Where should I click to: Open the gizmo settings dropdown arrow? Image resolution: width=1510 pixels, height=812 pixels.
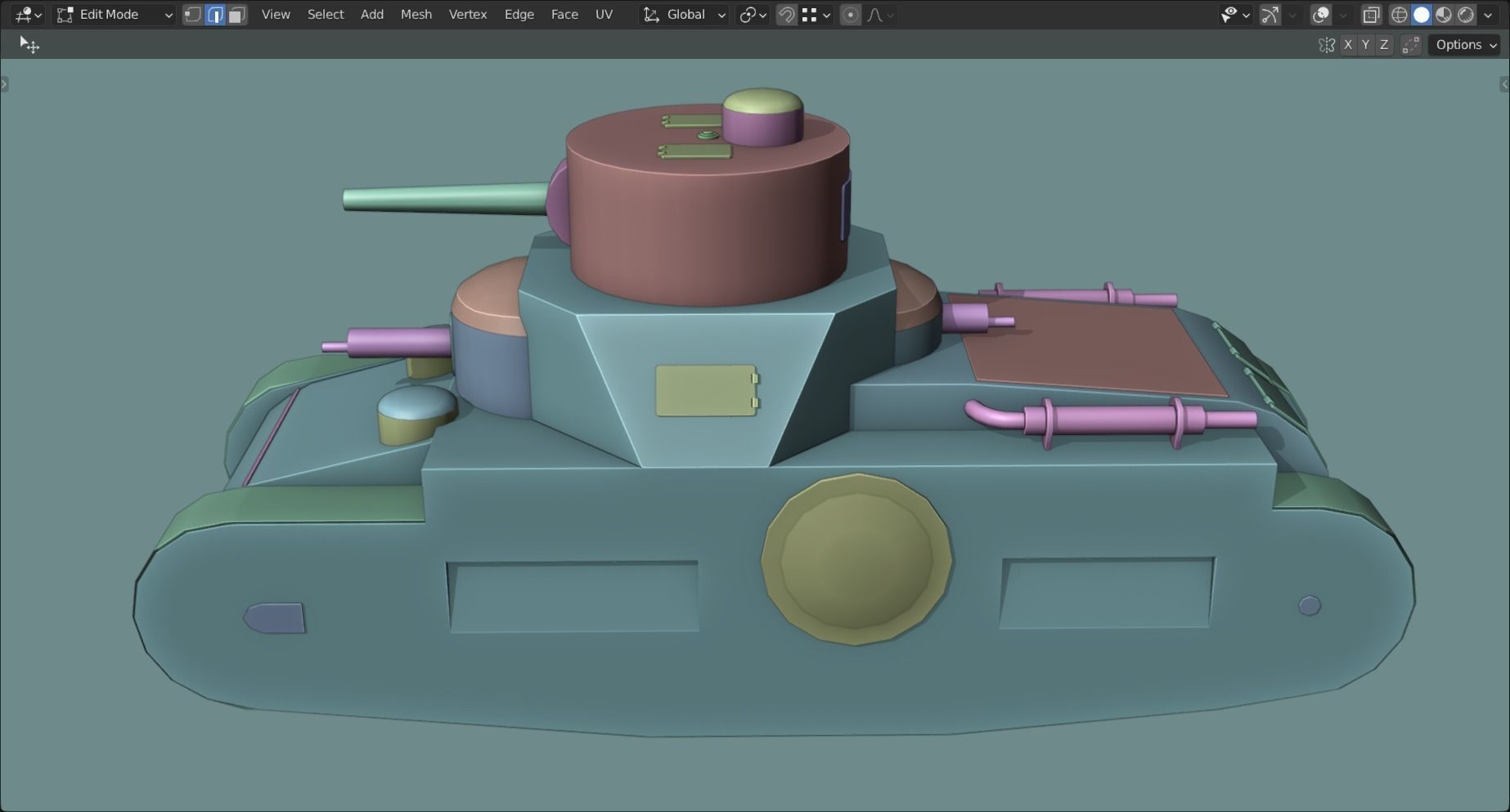tap(1292, 15)
